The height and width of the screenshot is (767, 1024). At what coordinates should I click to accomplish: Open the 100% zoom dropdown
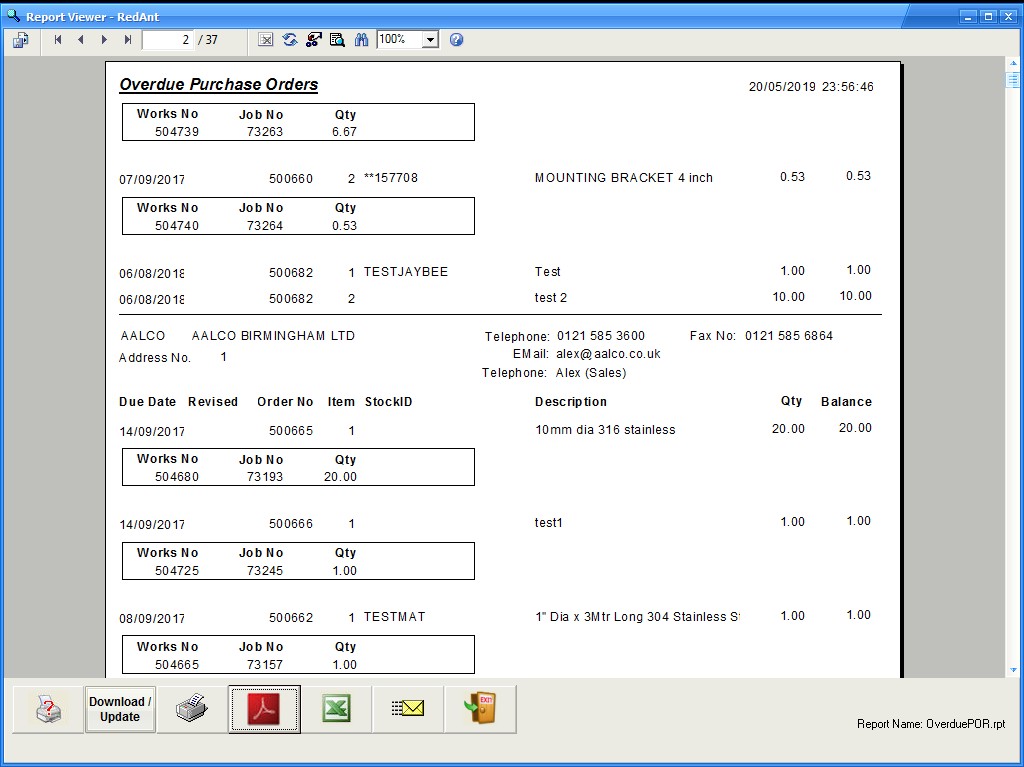(x=430, y=40)
